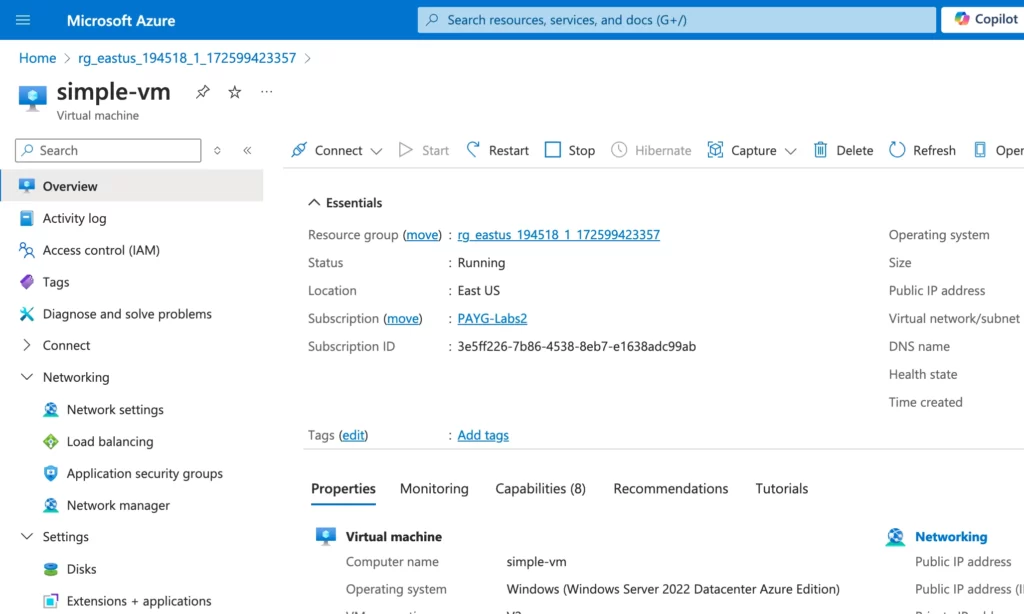Open the Capture dropdown arrow
The height and width of the screenshot is (614, 1024).
790,151
